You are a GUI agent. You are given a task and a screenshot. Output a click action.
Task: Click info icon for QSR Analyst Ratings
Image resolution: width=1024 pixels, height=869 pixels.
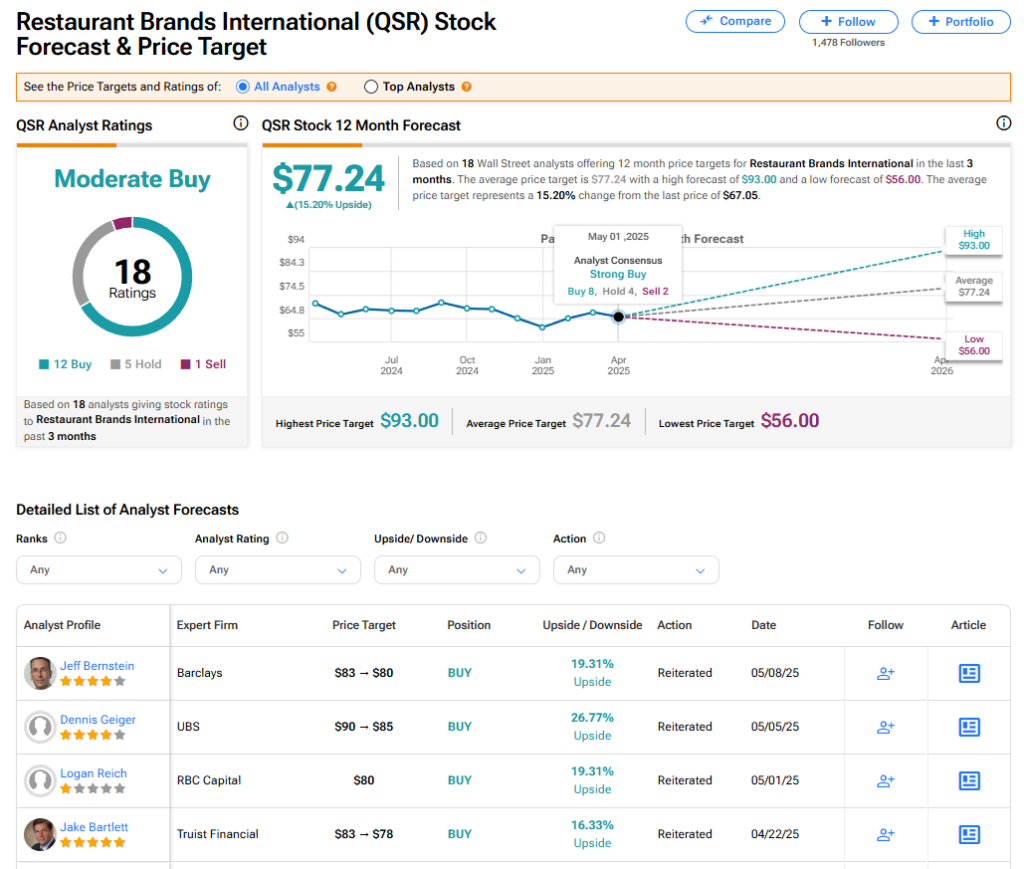point(241,123)
